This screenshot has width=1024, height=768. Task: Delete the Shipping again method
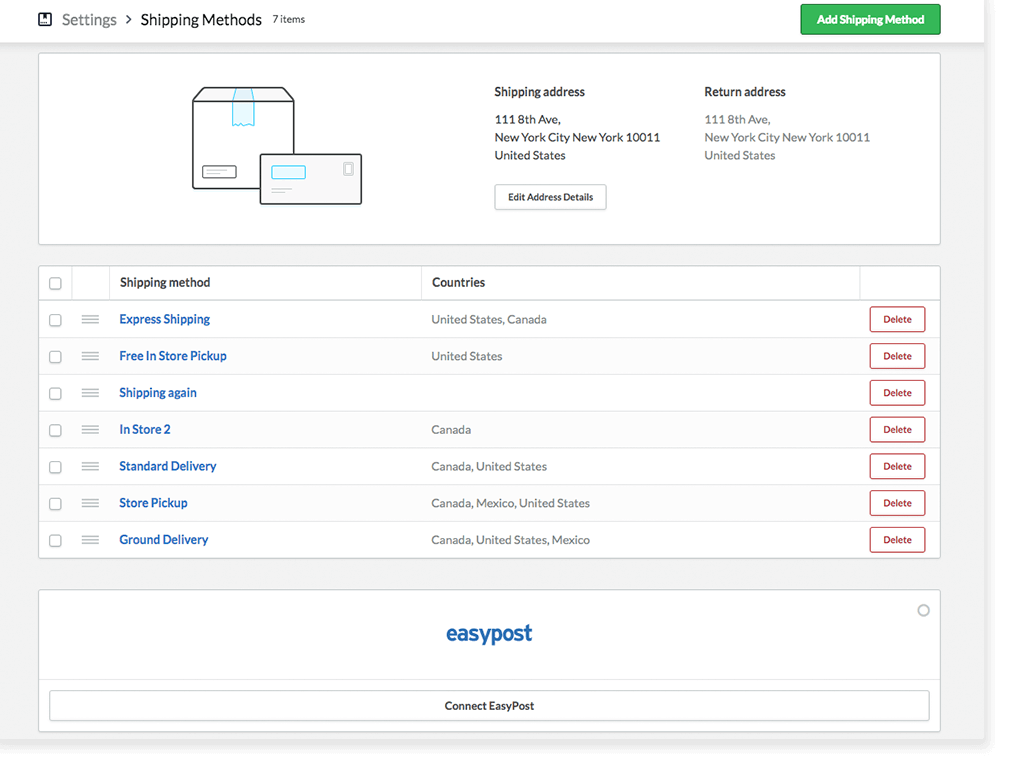click(897, 392)
